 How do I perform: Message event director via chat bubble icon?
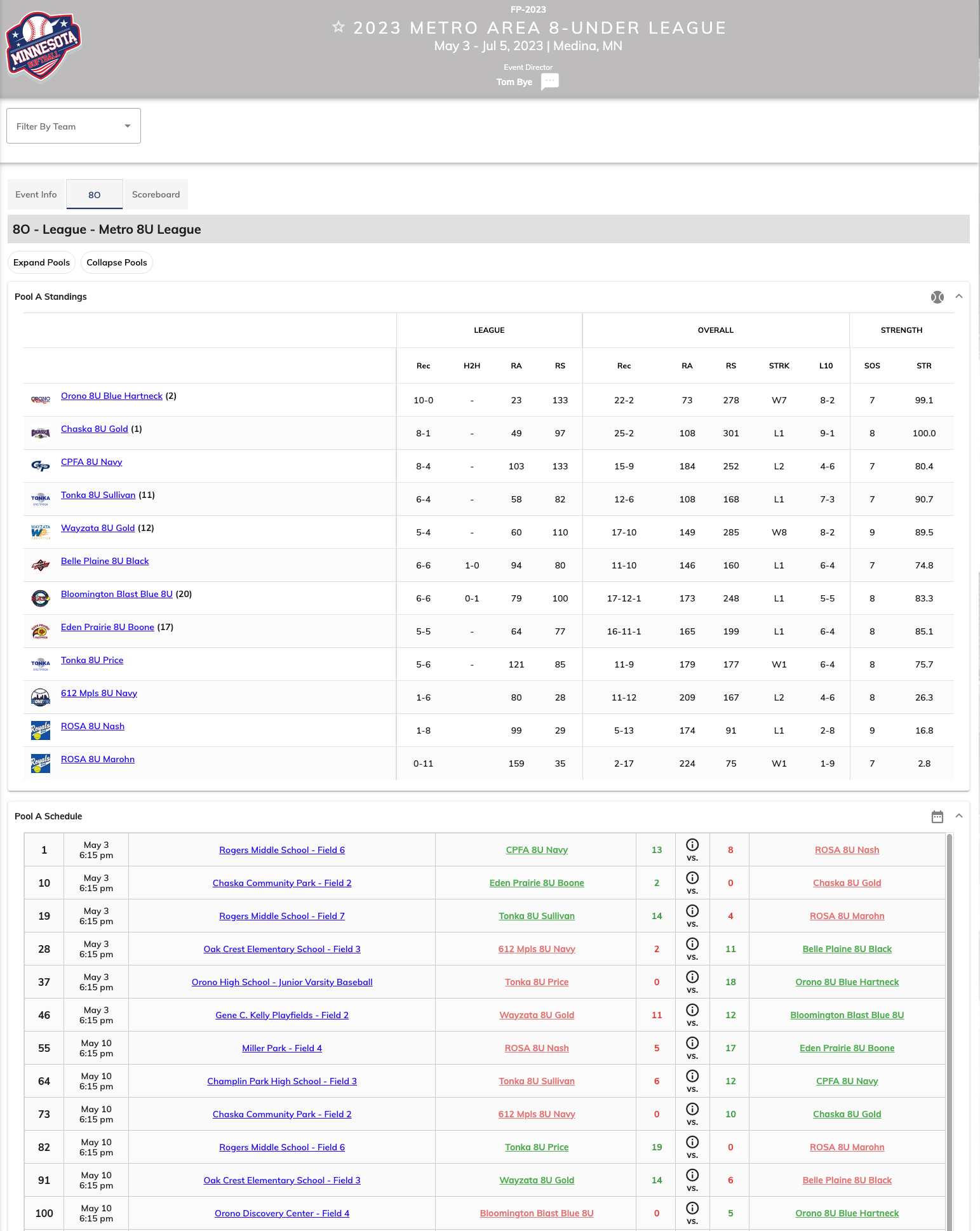click(x=550, y=81)
